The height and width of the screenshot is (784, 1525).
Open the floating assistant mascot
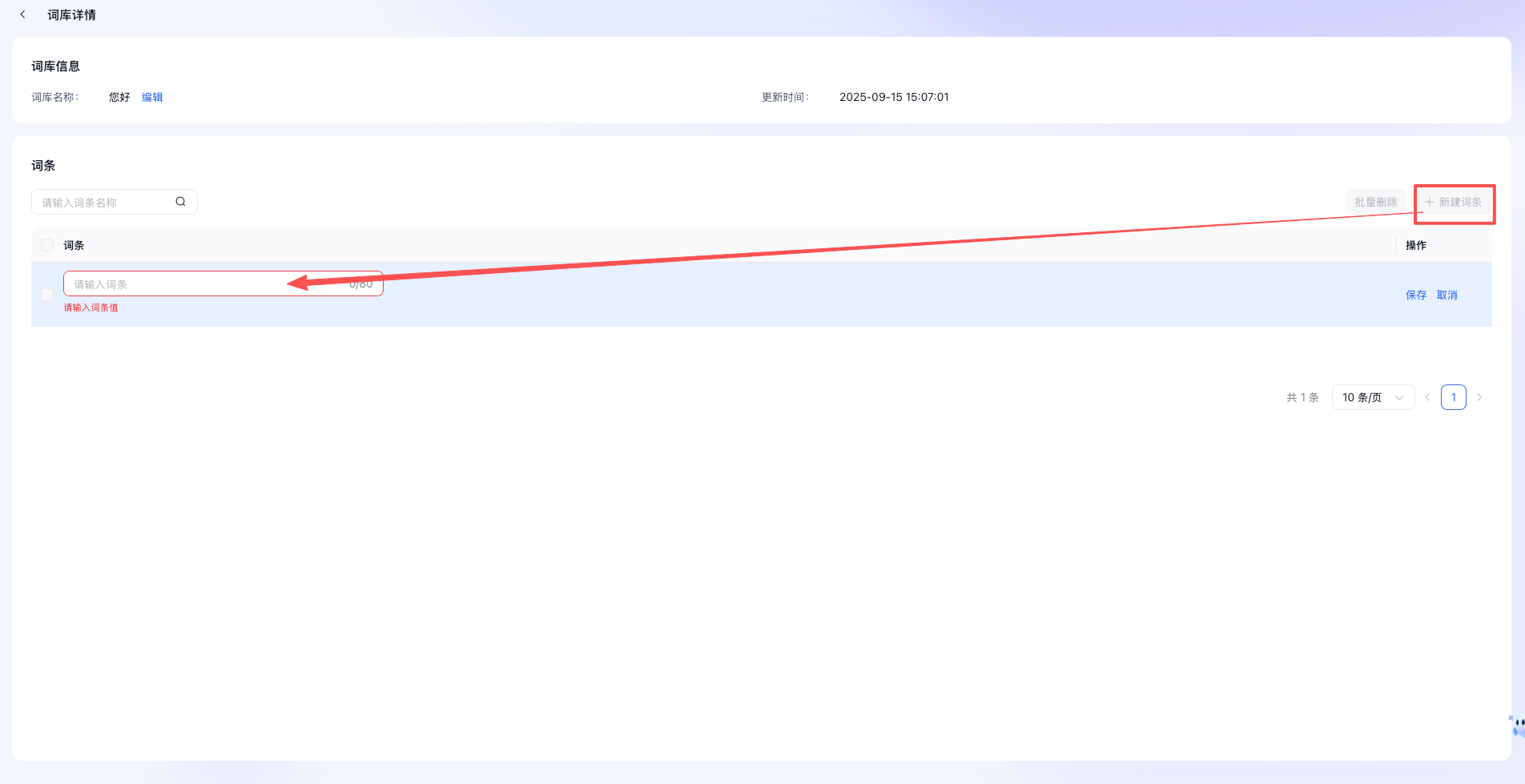point(1516,726)
